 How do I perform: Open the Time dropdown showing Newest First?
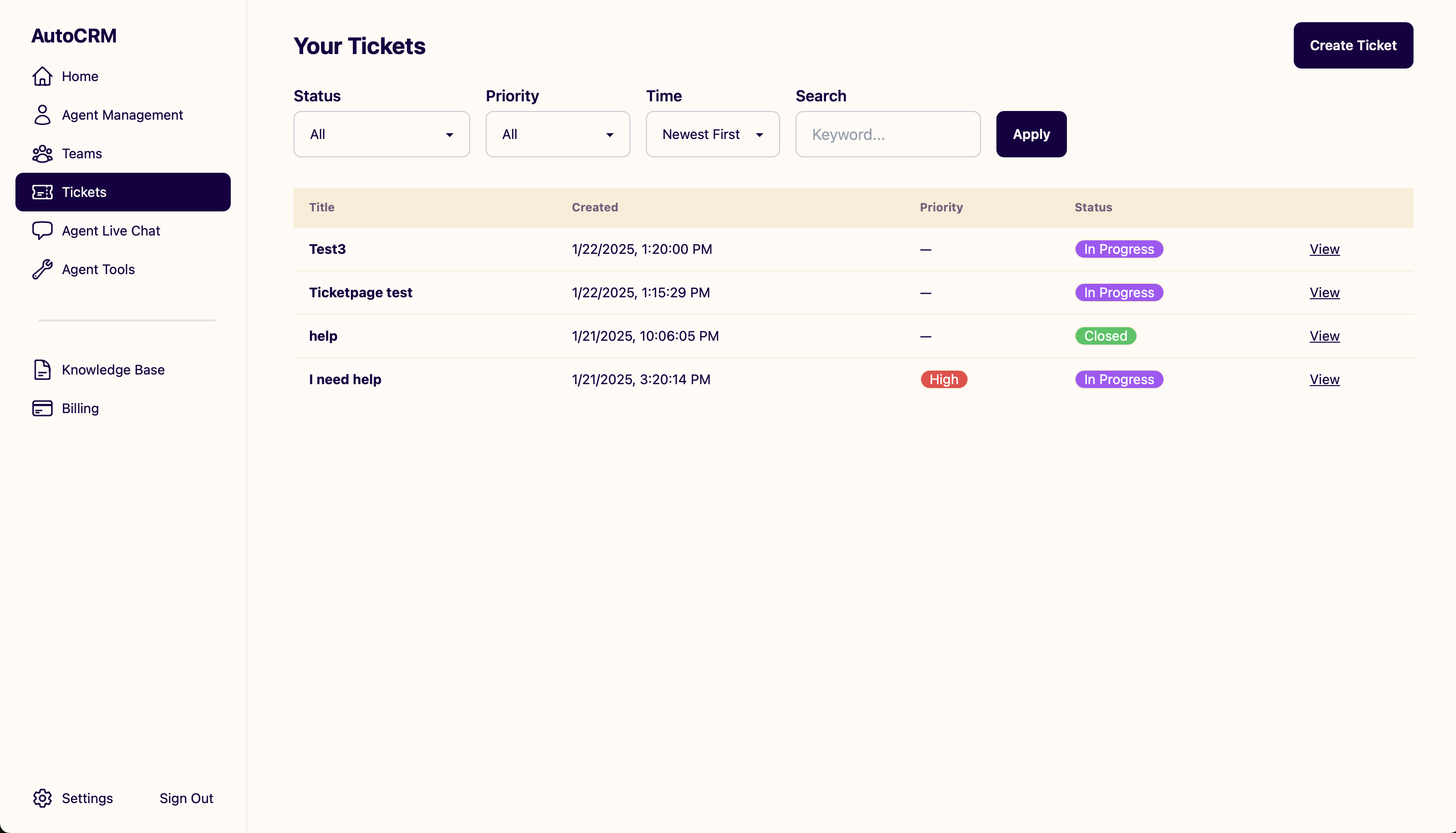[x=712, y=134]
